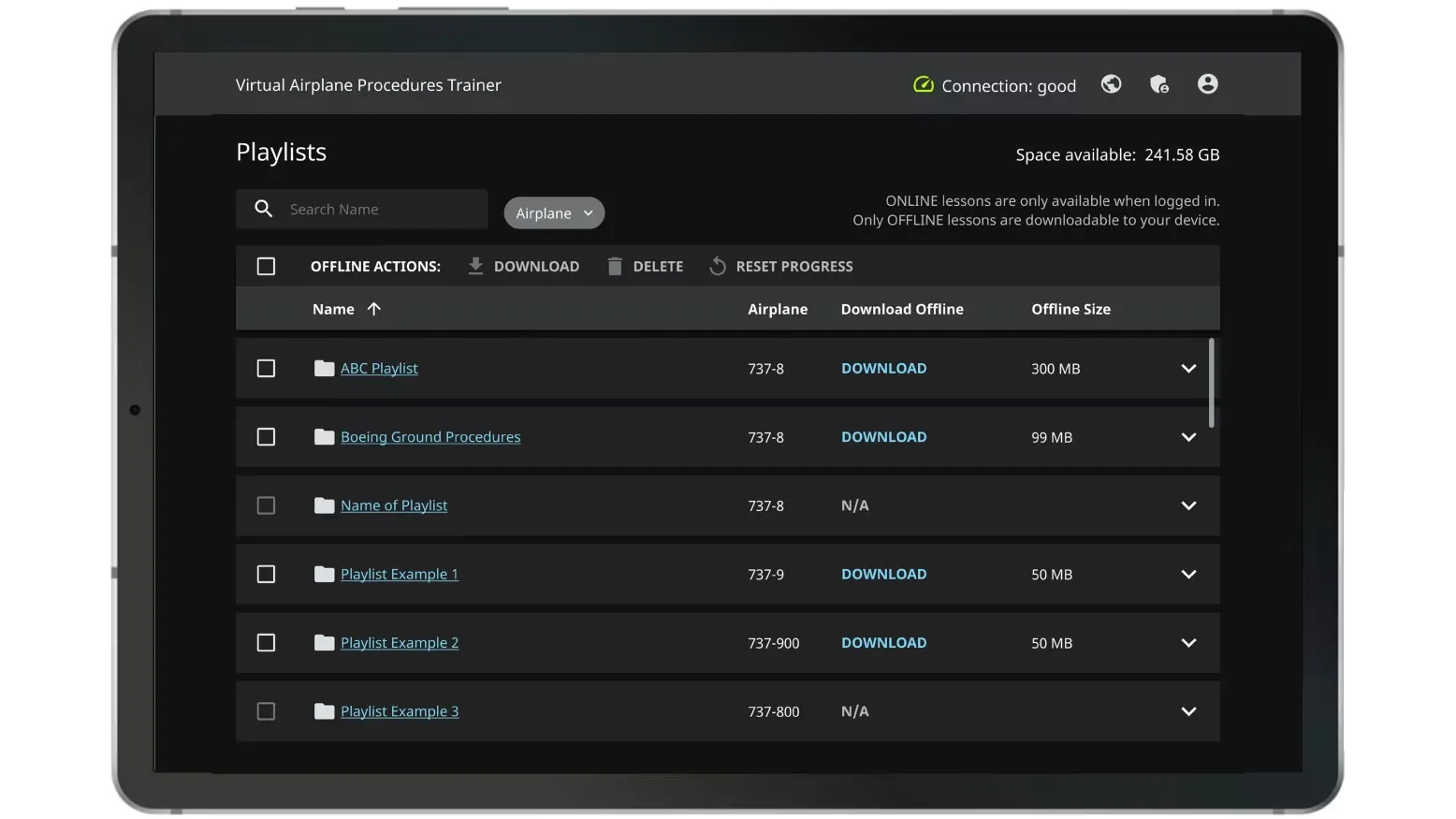This screenshot has width=1456, height=819.
Task: Click the playlist list vertical scrollbar
Action: click(1212, 384)
